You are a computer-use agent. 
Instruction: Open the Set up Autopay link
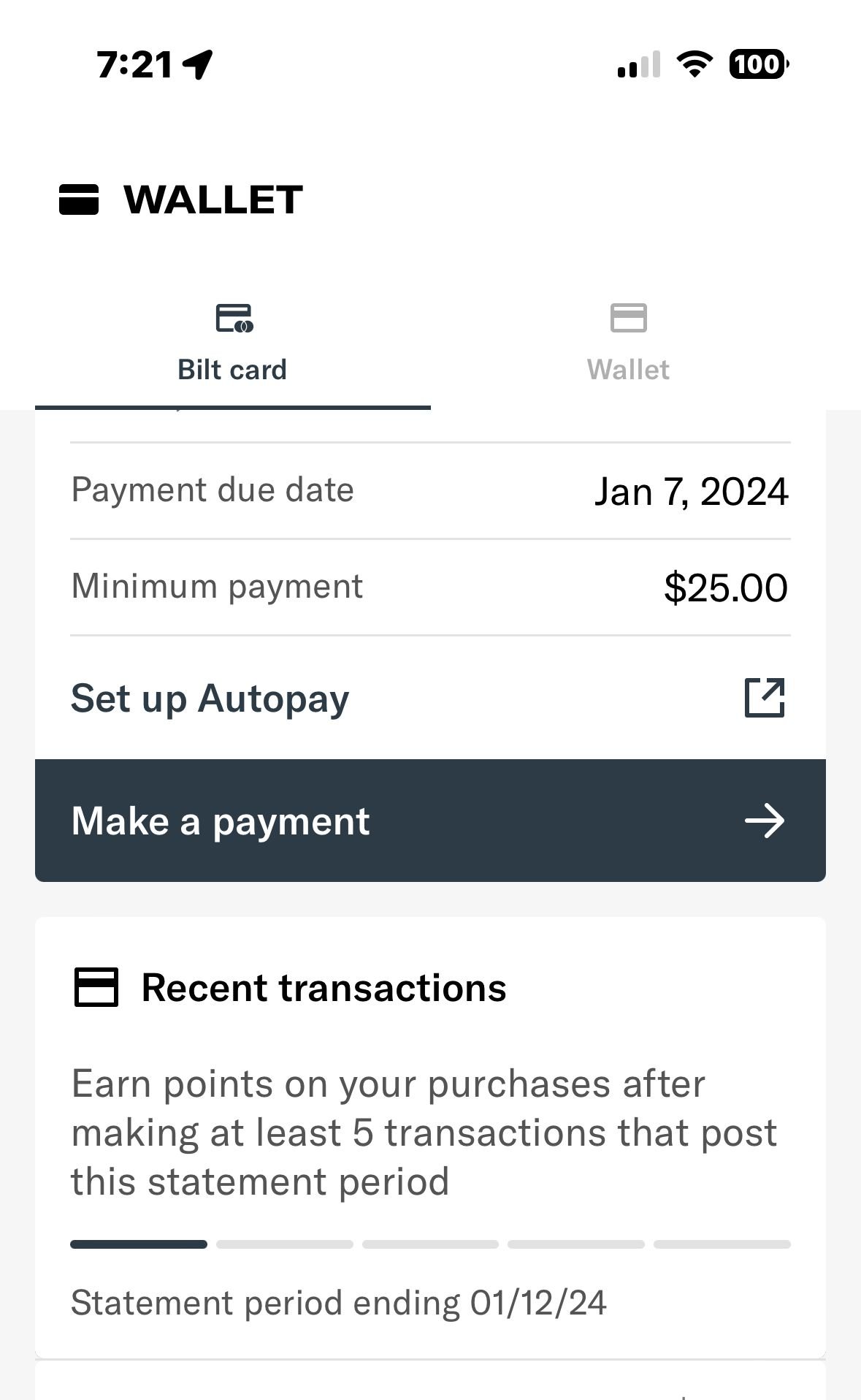[x=210, y=698]
